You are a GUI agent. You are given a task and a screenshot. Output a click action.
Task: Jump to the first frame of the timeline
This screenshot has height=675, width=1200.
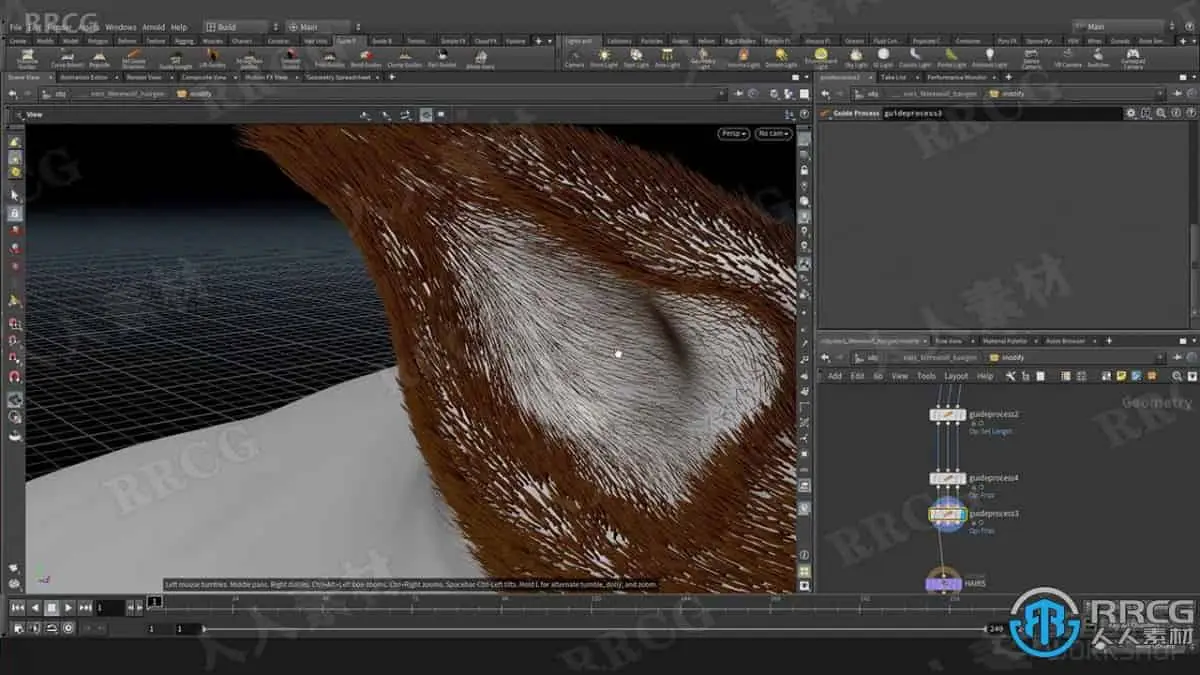pos(17,607)
